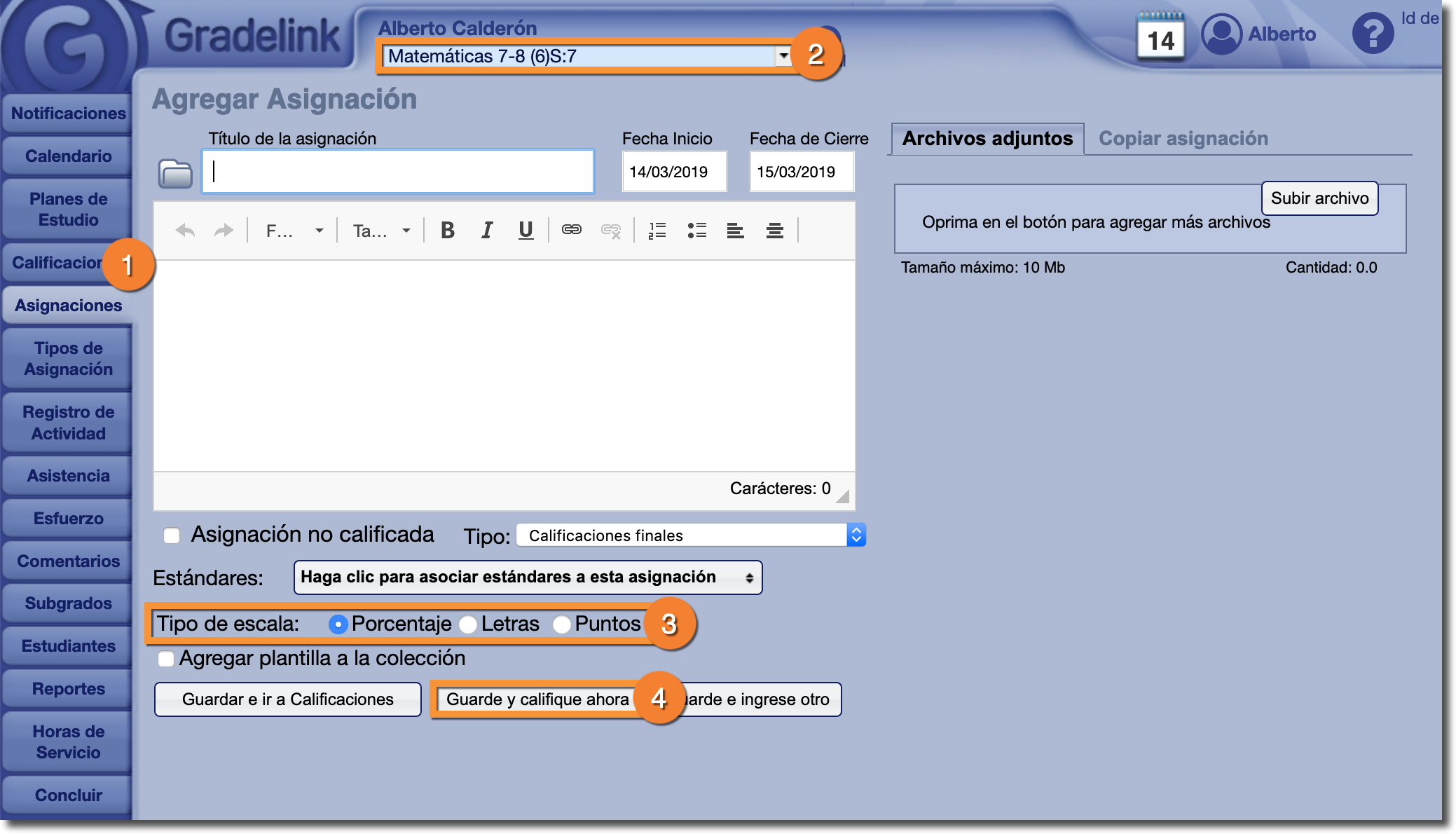Open Estándares association dropdown
The image size is (1456, 834).
(x=528, y=577)
